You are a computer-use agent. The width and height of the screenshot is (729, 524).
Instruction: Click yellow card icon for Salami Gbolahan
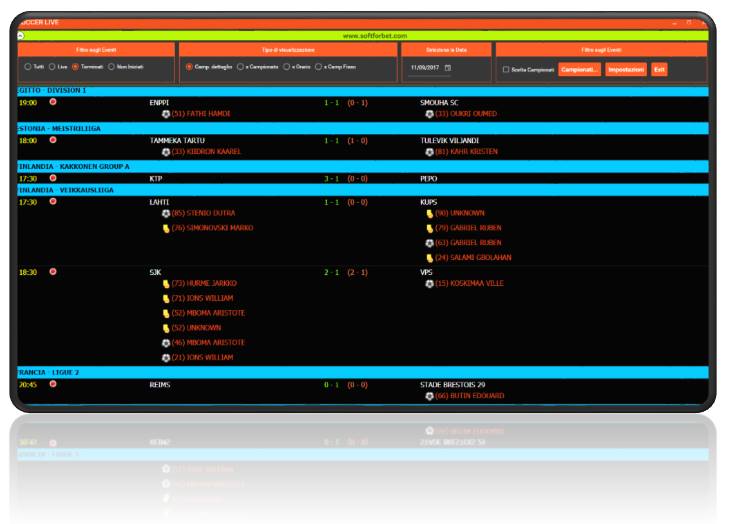point(430,258)
